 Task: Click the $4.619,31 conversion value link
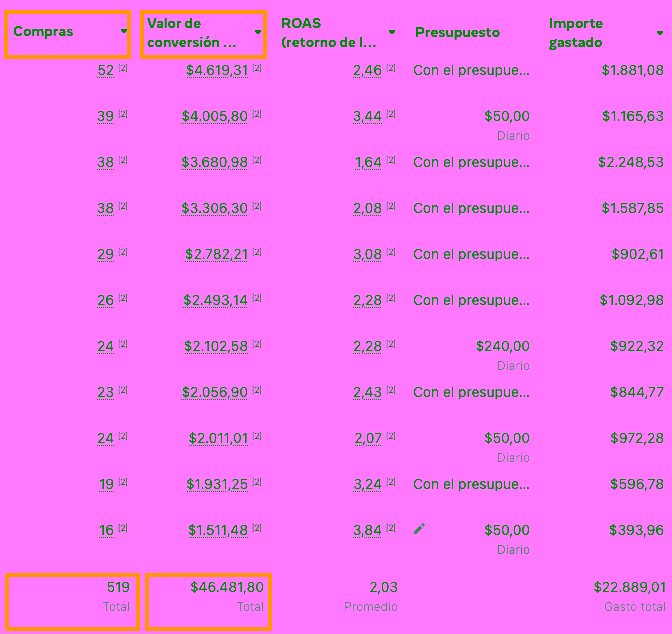pos(217,70)
